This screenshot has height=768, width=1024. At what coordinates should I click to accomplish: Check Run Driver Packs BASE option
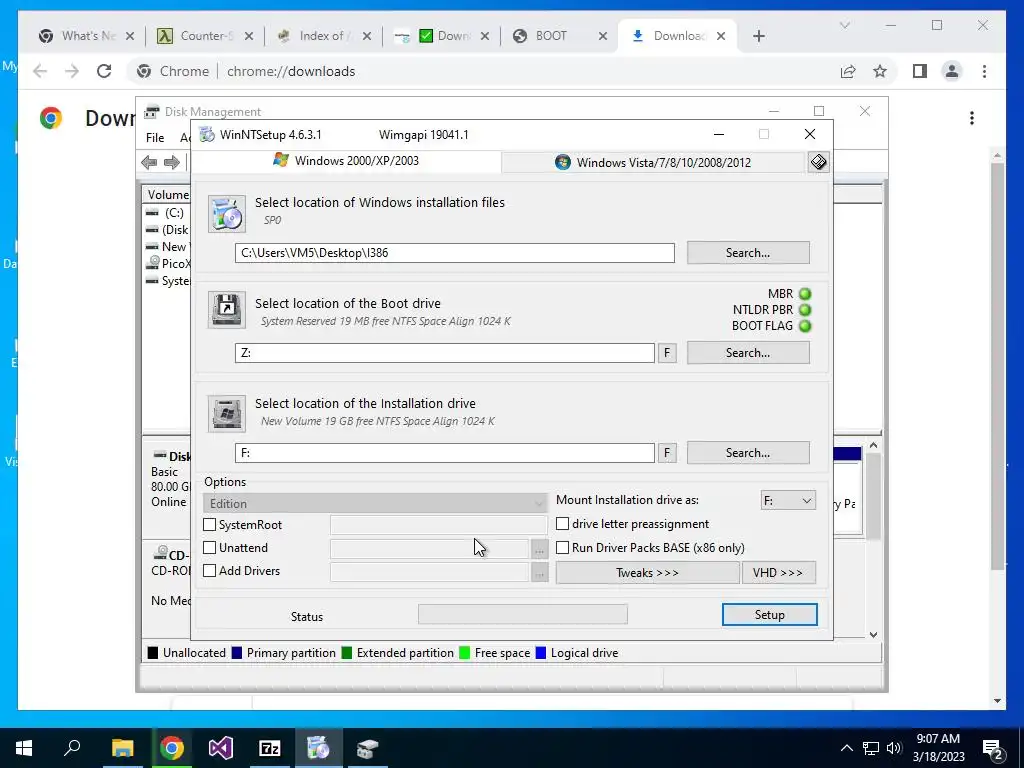point(562,548)
